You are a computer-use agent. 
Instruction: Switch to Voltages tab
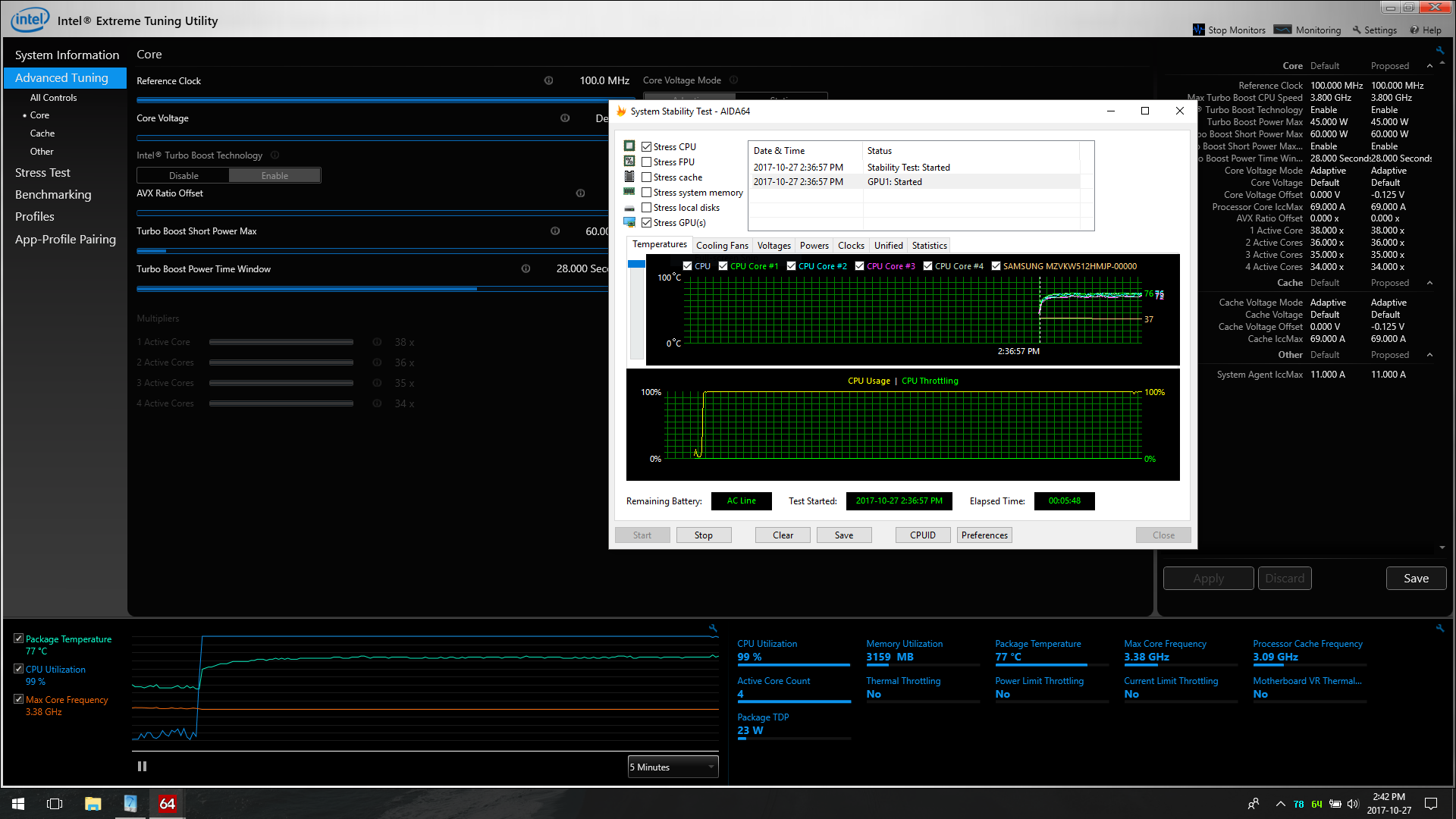pyautogui.click(x=773, y=245)
